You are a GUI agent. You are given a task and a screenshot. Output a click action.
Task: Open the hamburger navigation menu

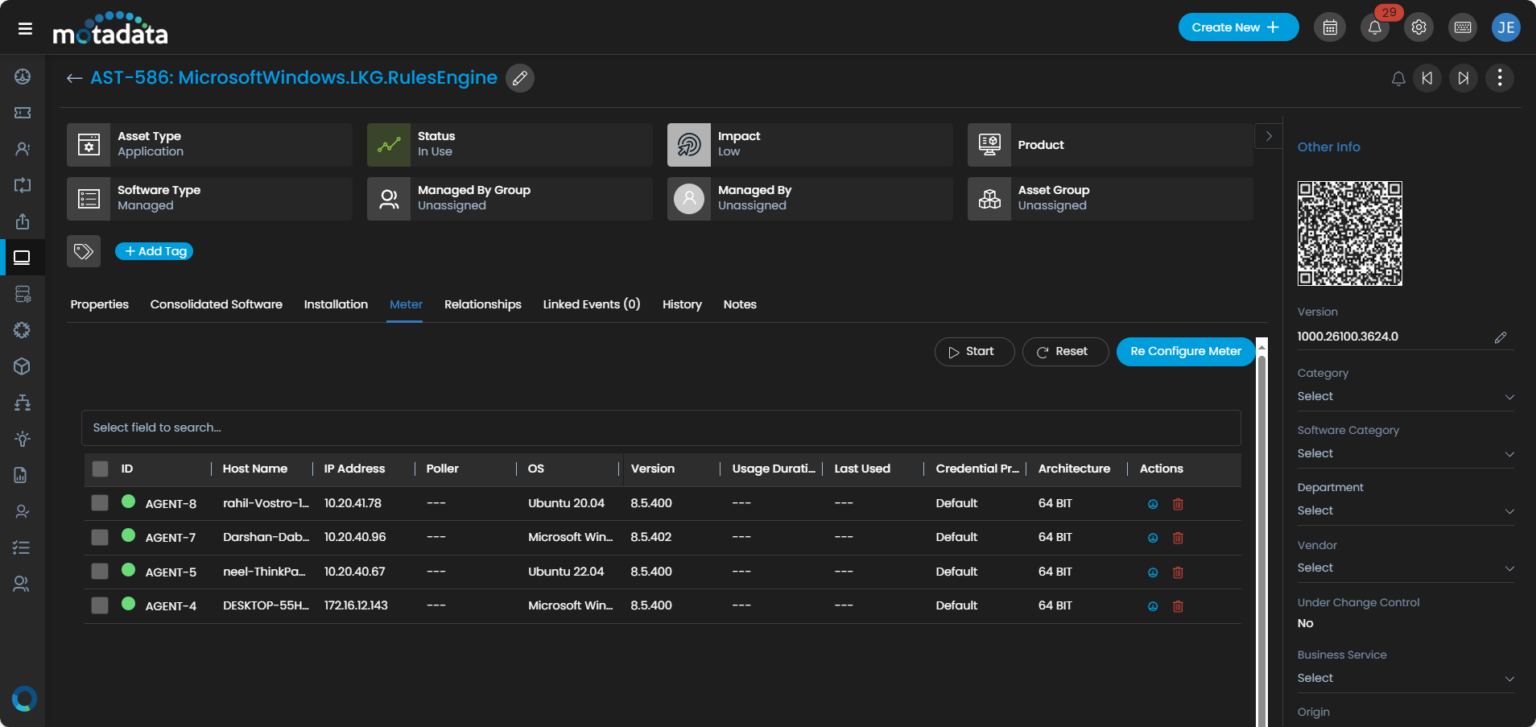[x=25, y=28]
